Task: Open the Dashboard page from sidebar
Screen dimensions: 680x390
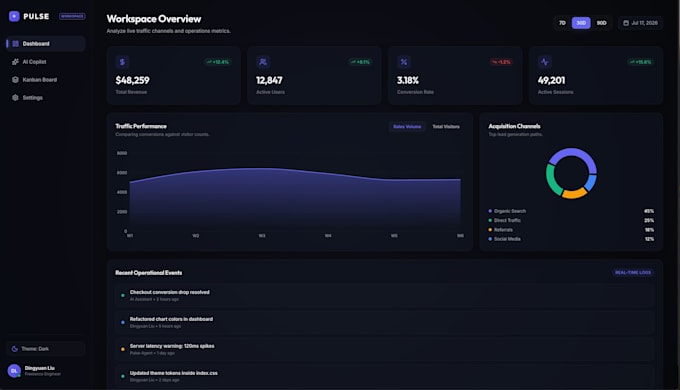Action: point(46,44)
